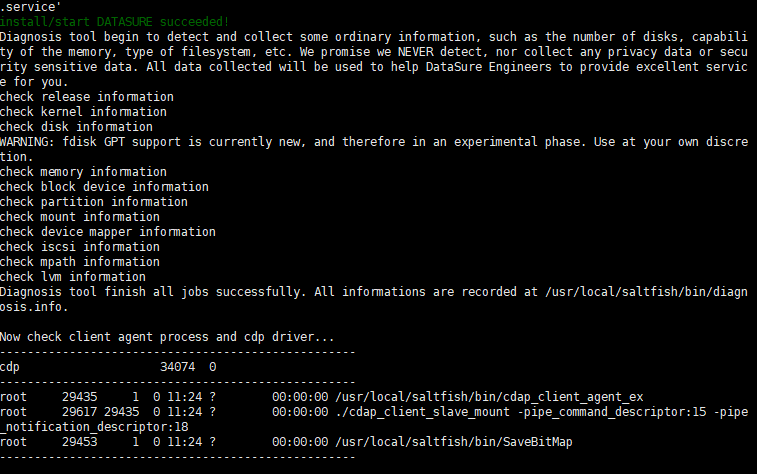758x474 pixels.
Task: Click the 'check release information' line
Action: 87,97
